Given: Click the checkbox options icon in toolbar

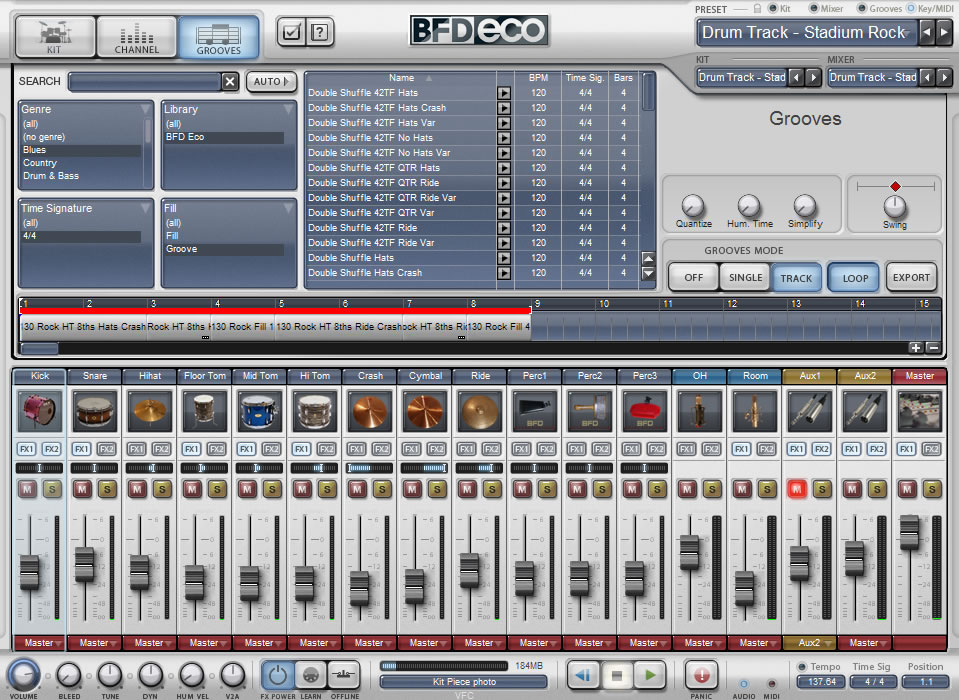Looking at the screenshot, I should pos(291,32).
